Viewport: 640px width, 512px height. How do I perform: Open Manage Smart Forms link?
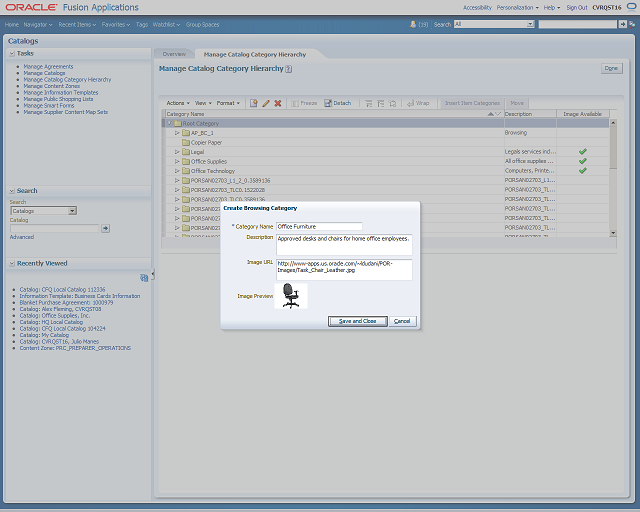49,105
